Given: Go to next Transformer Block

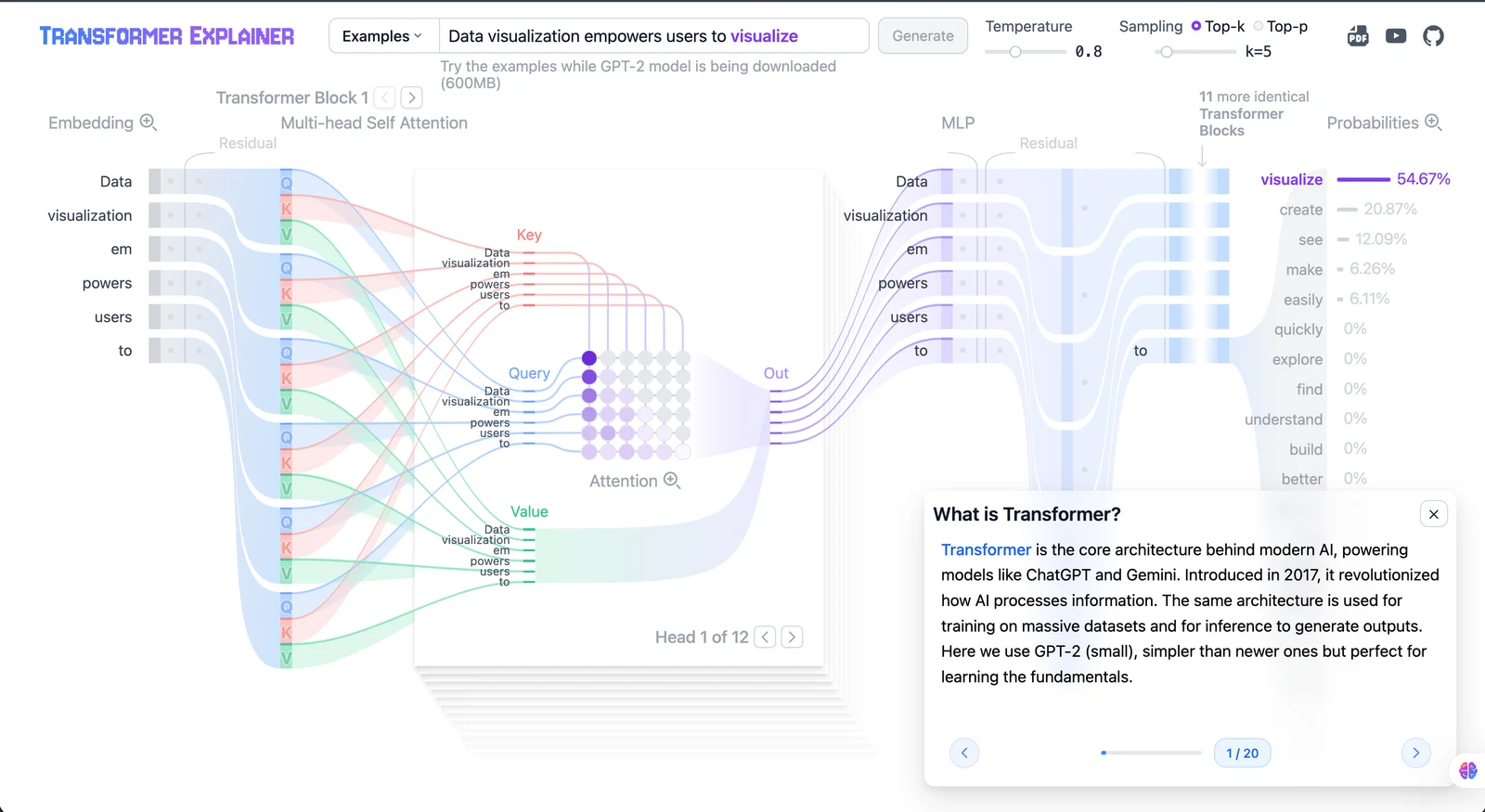Looking at the screenshot, I should tap(412, 97).
